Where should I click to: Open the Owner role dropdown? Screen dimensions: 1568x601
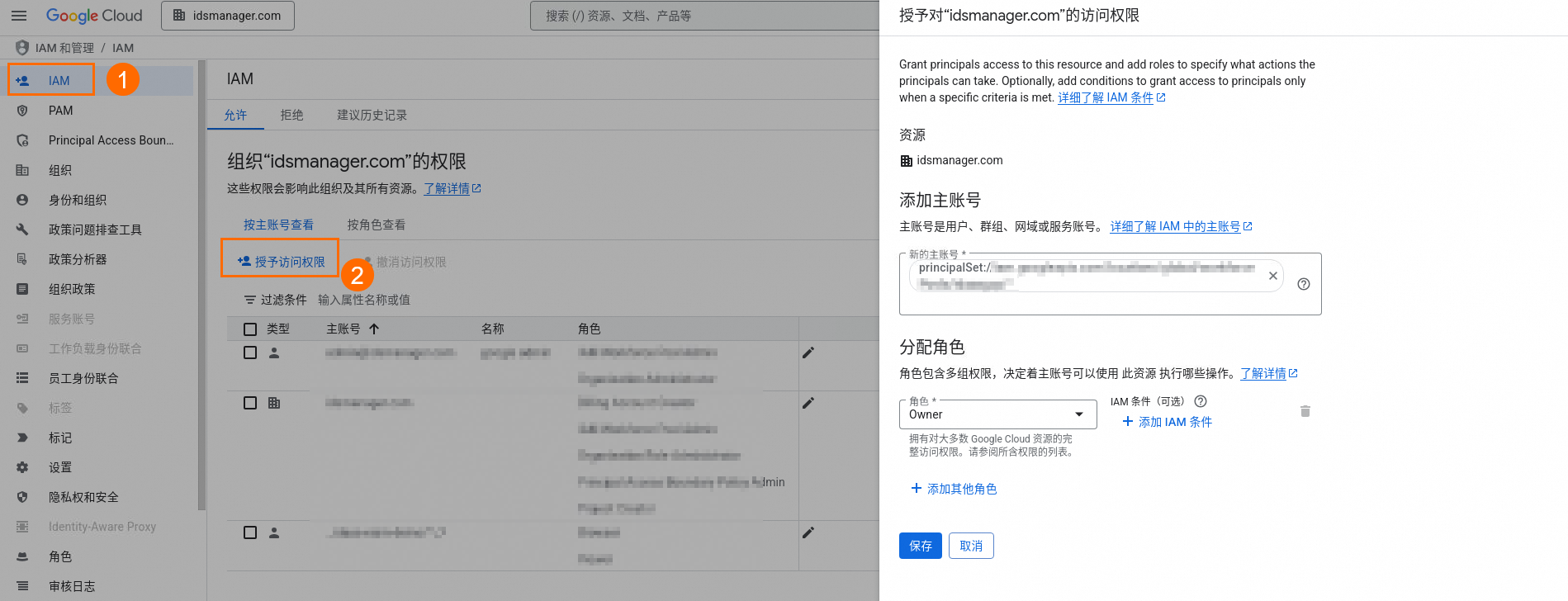(x=997, y=414)
